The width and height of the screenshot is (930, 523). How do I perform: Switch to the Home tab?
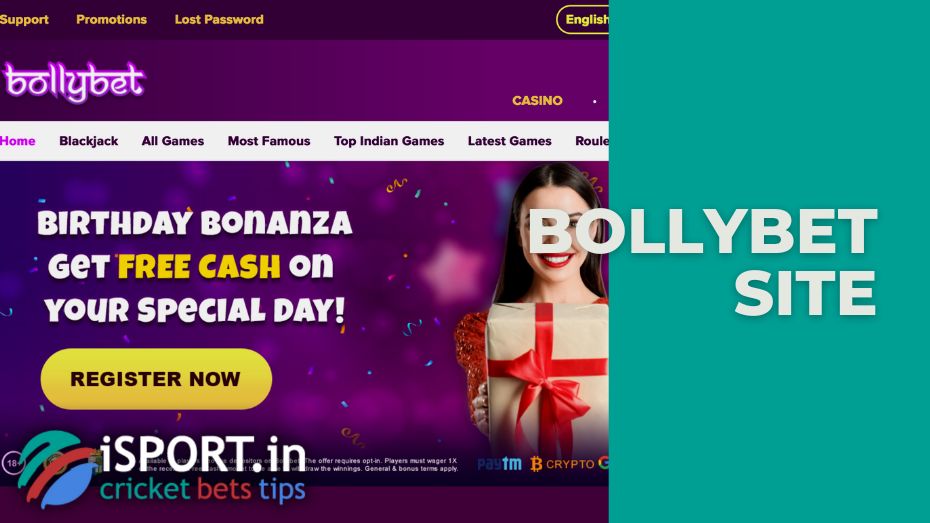(18, 141)
